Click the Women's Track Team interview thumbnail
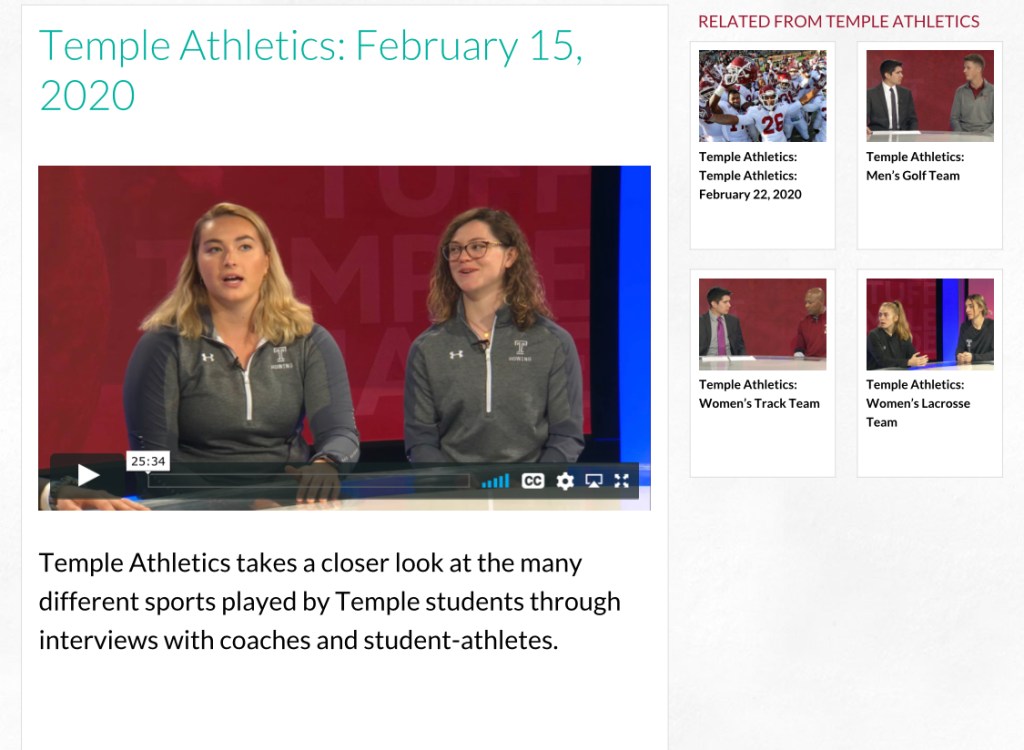This screenshot has height=750, width=1024. (762, 322)
